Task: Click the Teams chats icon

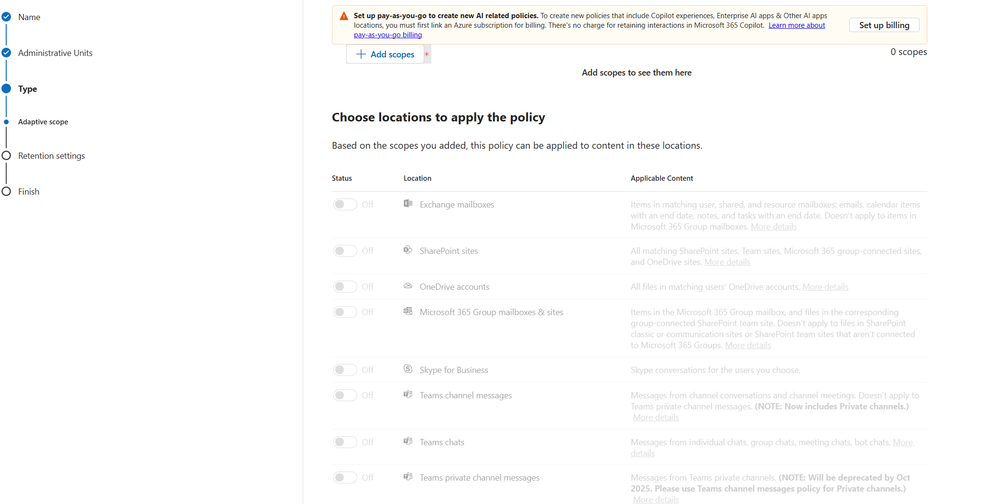Action: point(408,441)
